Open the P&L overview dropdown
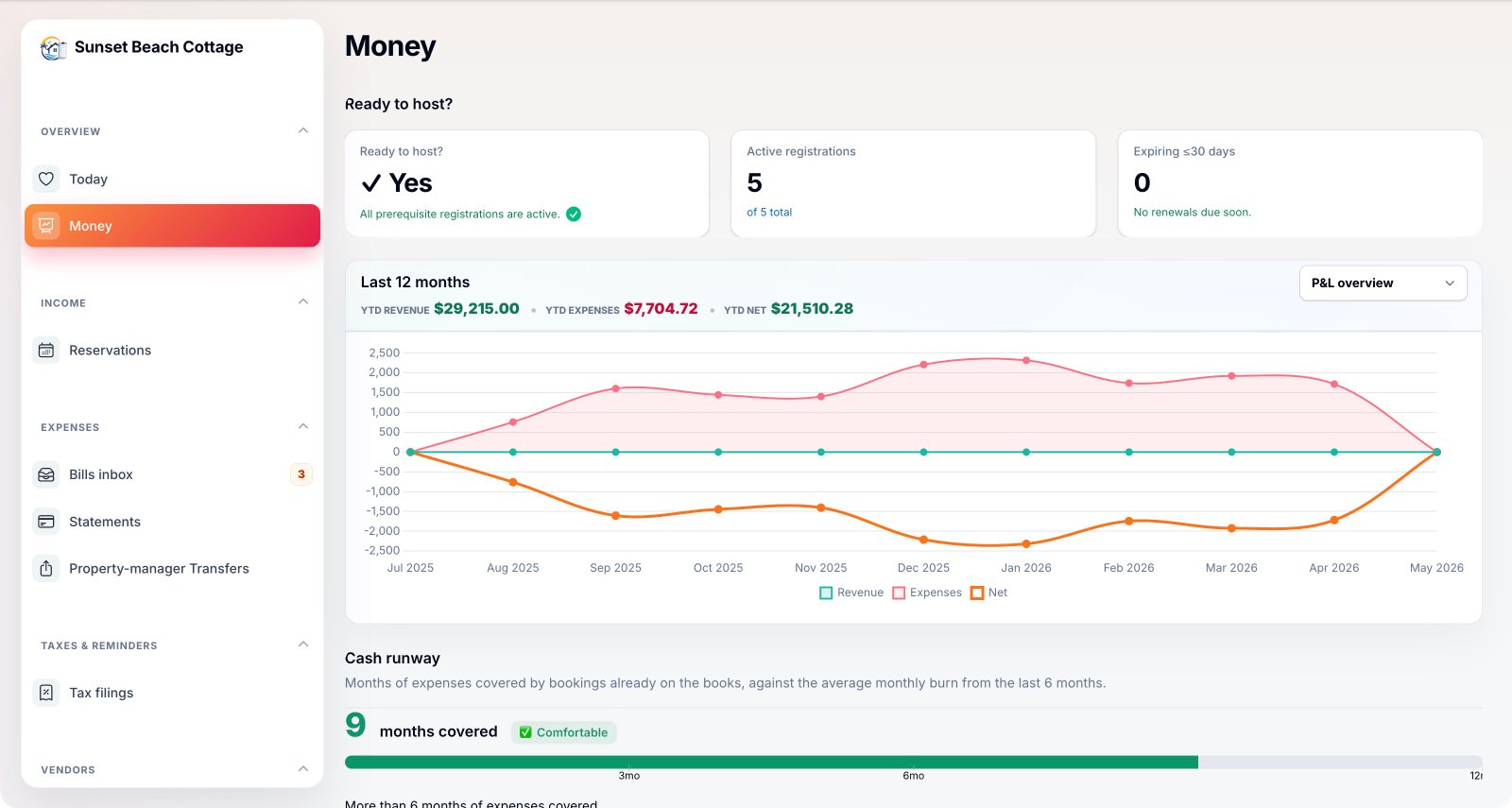Viewport: 1512px width, 808px height. click(x=1383, y=284)
